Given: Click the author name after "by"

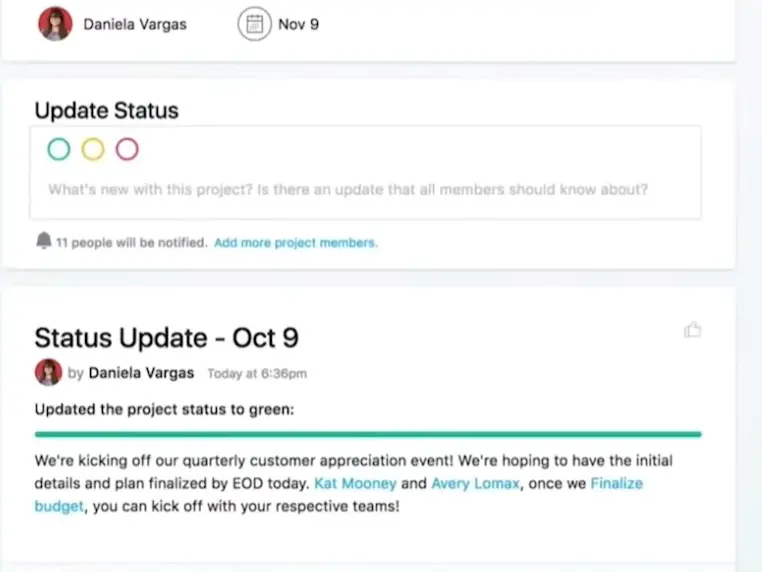Looking at the screenshot, I should point(142,374).
